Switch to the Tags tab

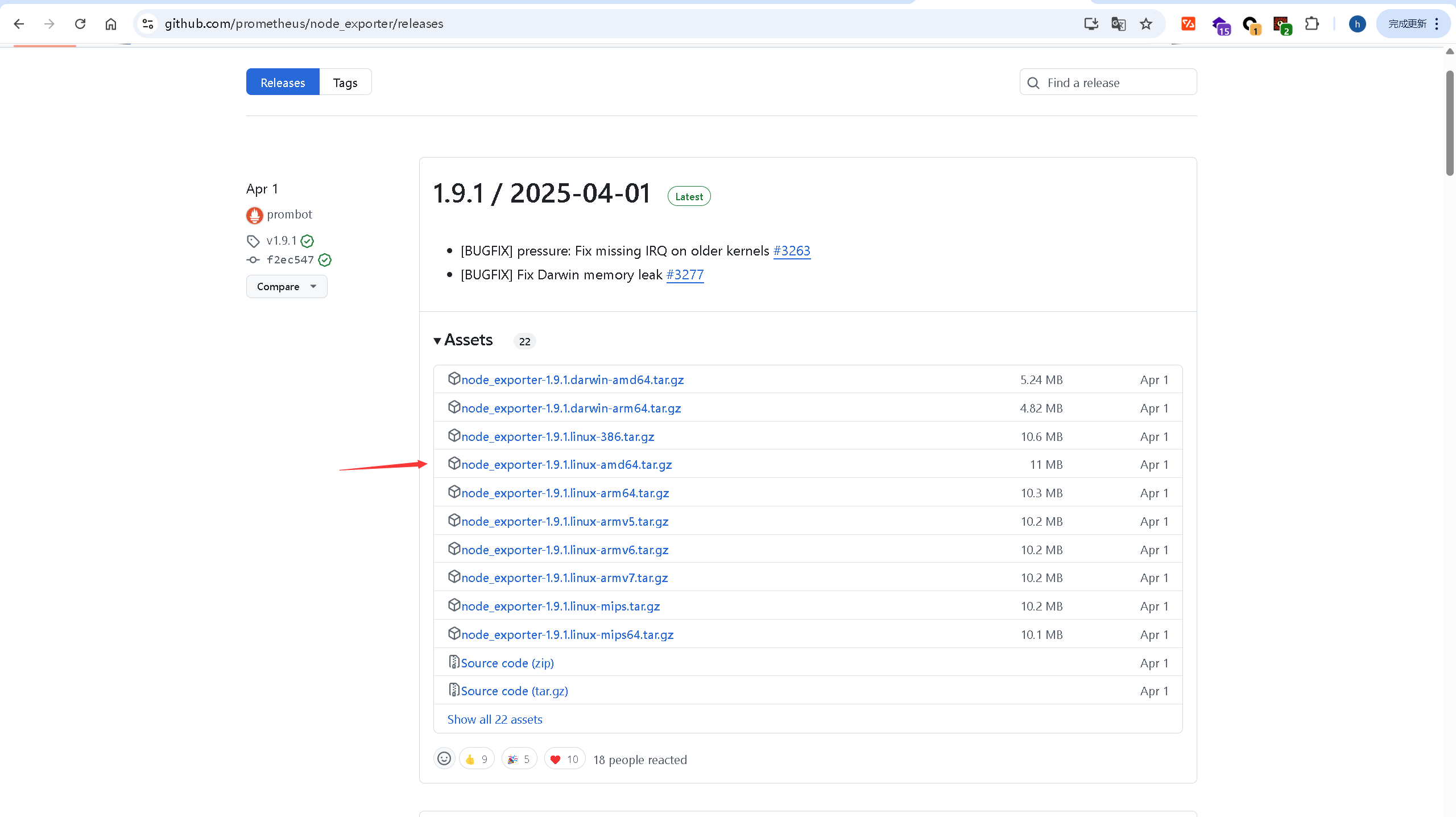click(x=345, y=82)
